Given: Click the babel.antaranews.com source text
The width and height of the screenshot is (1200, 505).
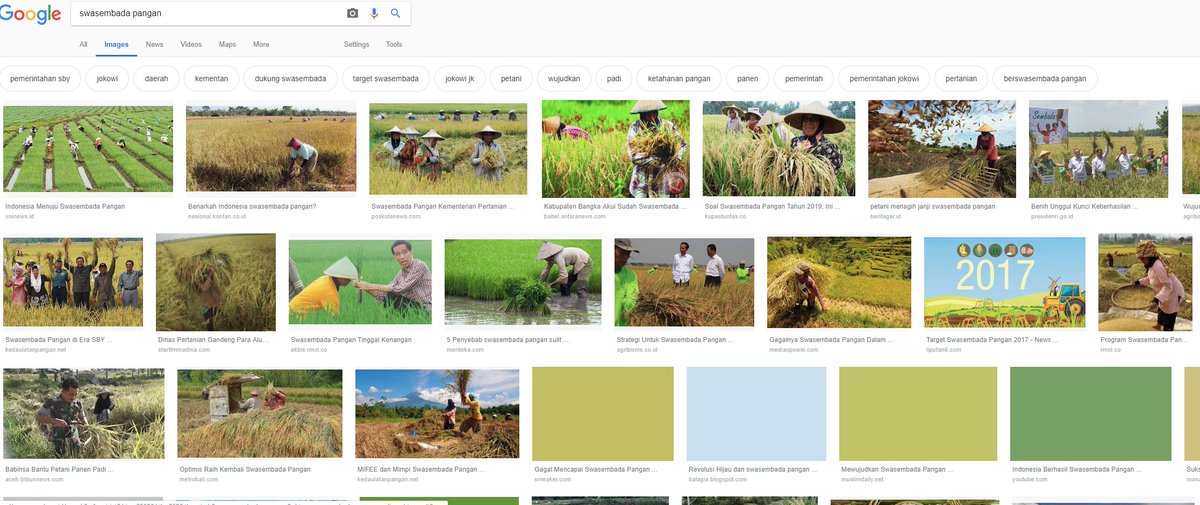Looking at the screenshot, I should click(574, 215).
